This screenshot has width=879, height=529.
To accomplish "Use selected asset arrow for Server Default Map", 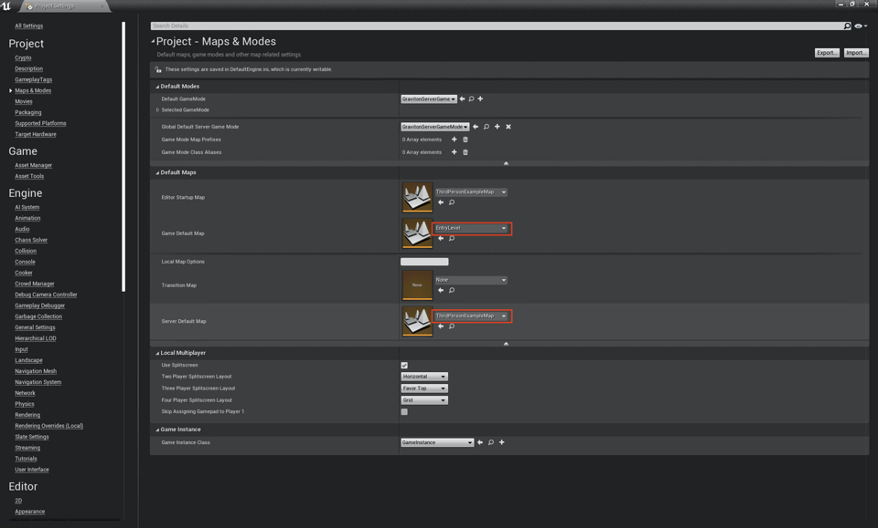I will tap(441, 326).
